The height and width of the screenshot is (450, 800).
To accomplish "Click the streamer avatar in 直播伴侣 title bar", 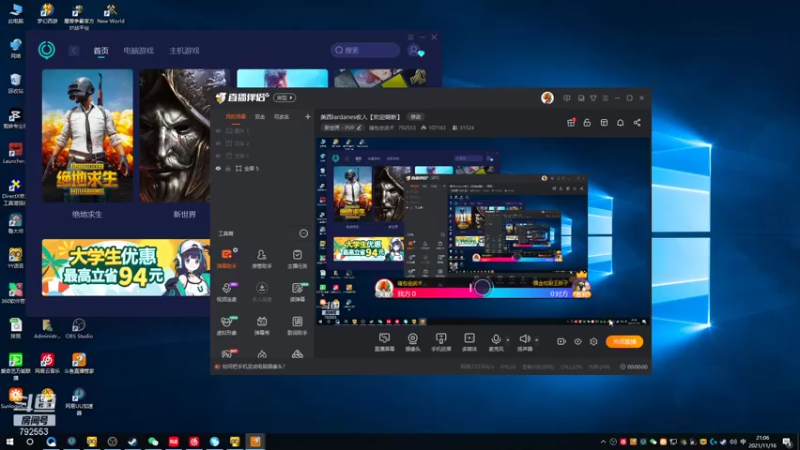I will [x=547, y=97].
